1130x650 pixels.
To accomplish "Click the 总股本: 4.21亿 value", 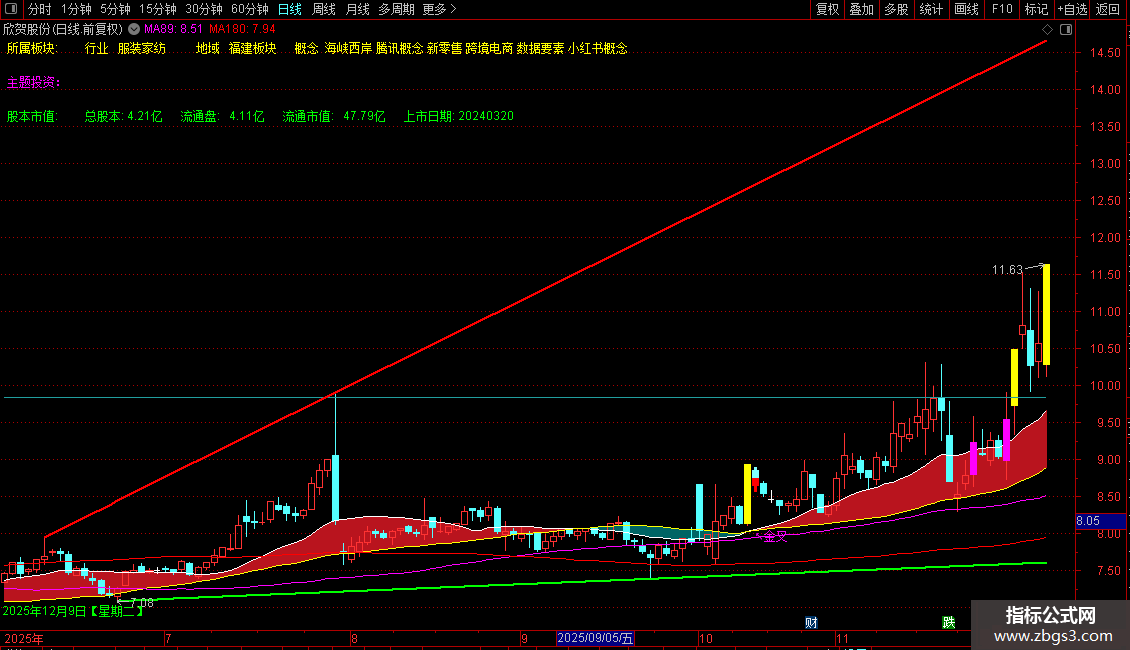I will (x=123, y=116).
